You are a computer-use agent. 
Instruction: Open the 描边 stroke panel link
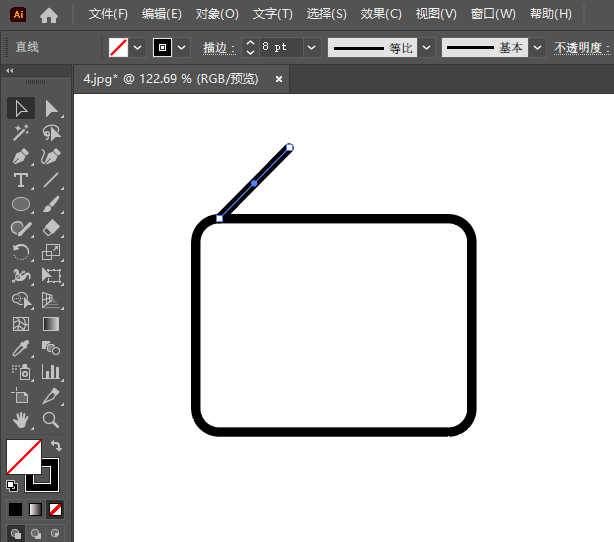coord(219,48)
